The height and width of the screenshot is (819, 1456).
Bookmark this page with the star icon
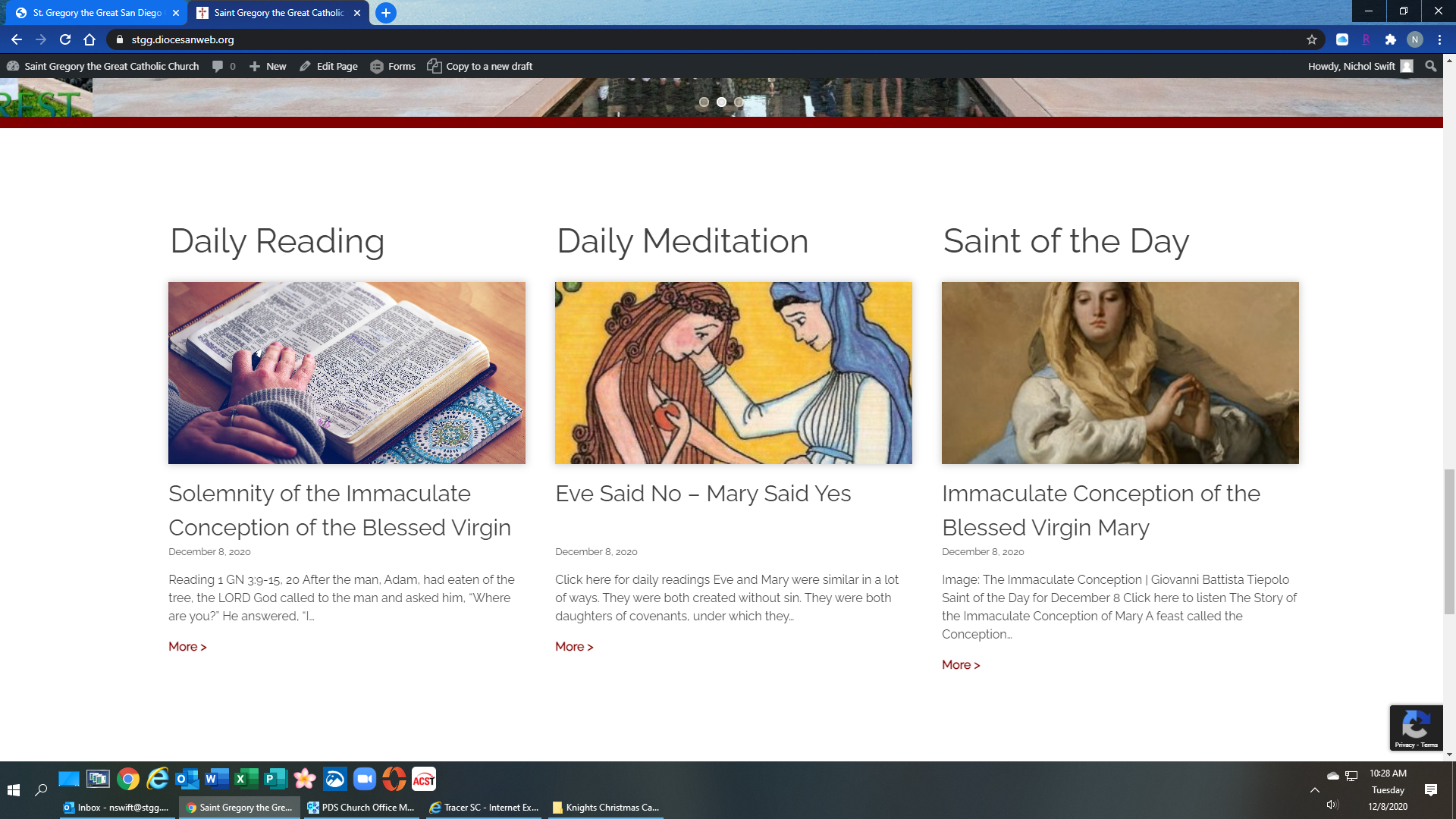pos(1312,39)
